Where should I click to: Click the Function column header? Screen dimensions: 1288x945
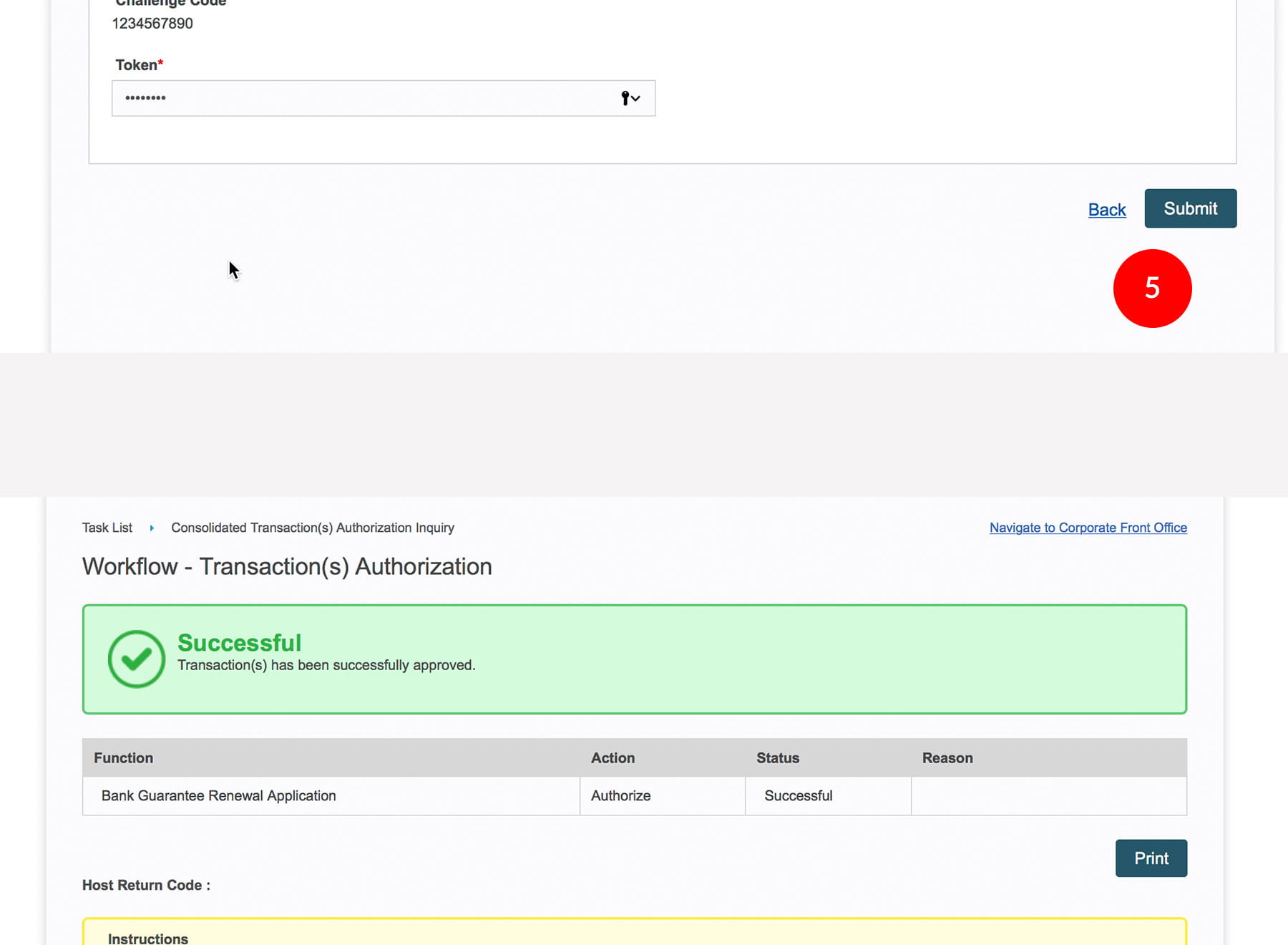(x=123, y=757)
